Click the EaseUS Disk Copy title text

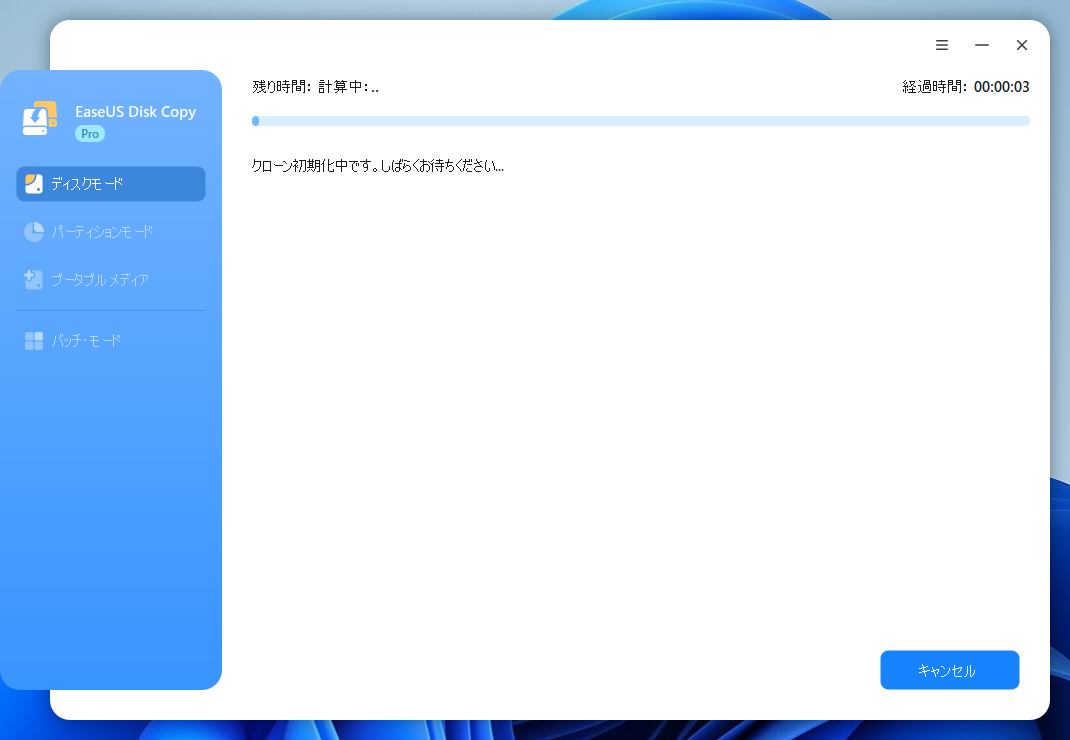(135, 112)
